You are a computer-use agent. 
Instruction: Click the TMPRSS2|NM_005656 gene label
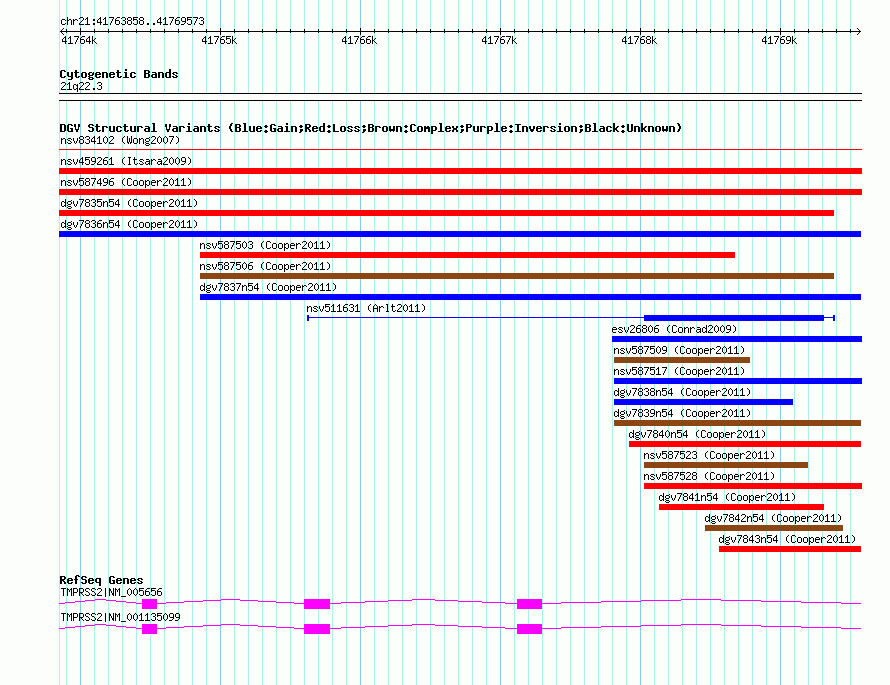pyautogui.click(x=111, y=592)
